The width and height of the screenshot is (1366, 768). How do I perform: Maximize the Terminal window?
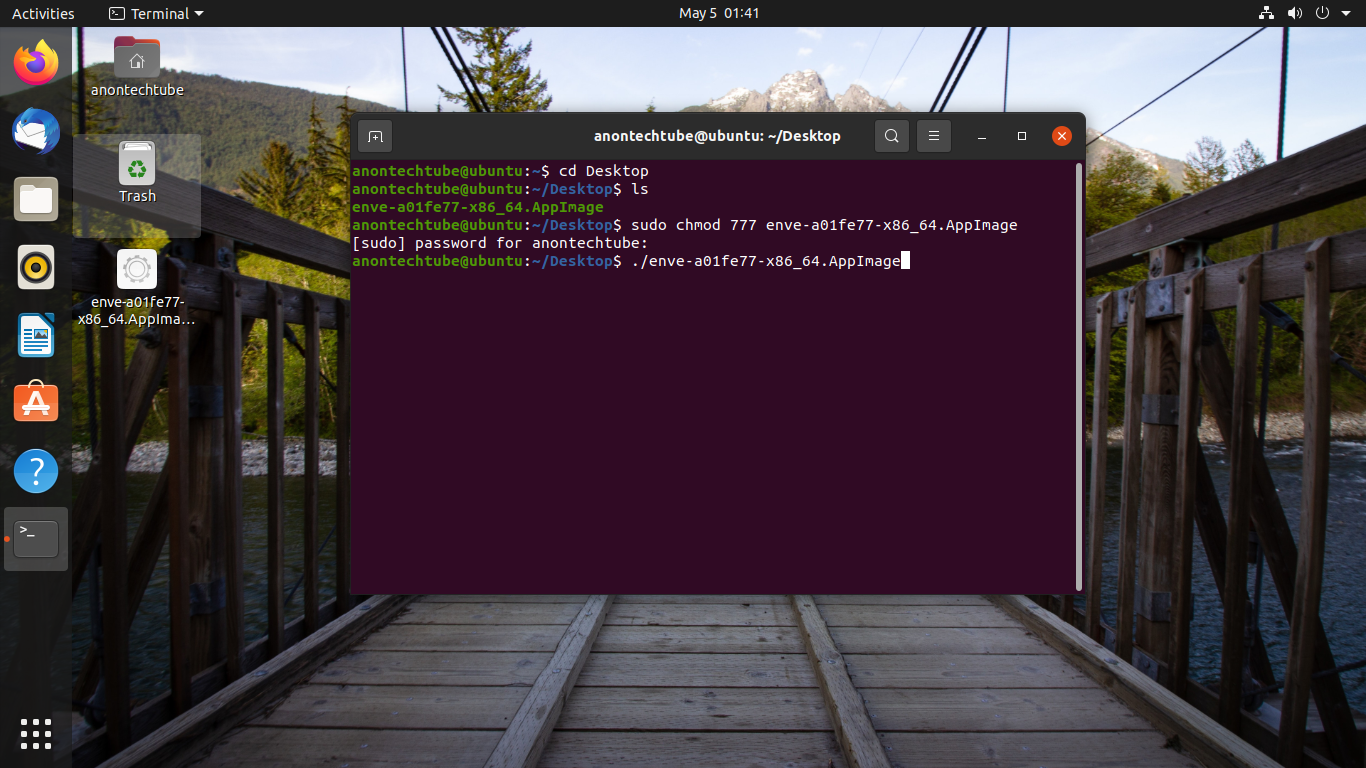pos(1022,136)
